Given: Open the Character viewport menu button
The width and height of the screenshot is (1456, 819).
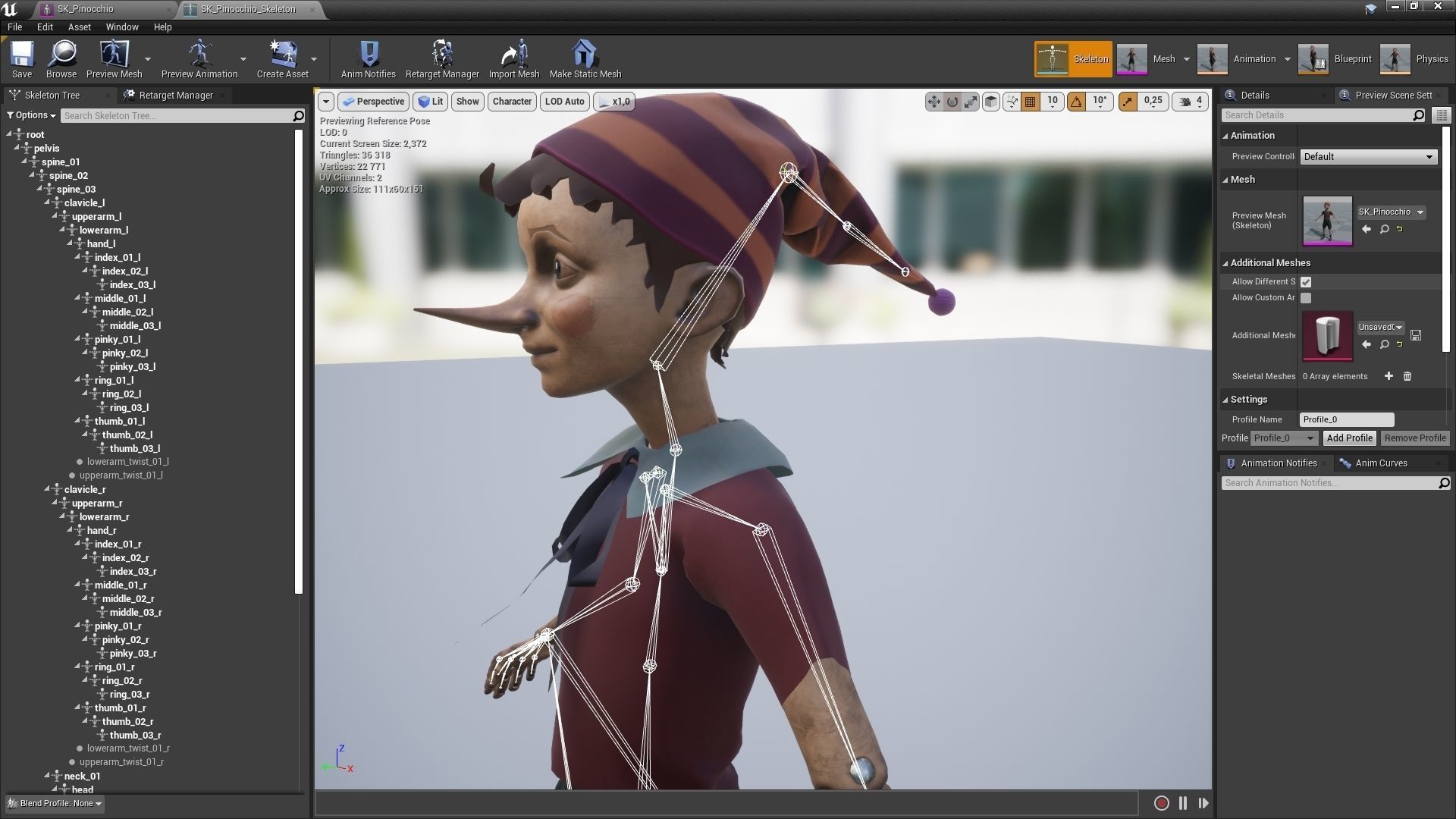Looking at the screenshot, I should click(x=512, y=102).
